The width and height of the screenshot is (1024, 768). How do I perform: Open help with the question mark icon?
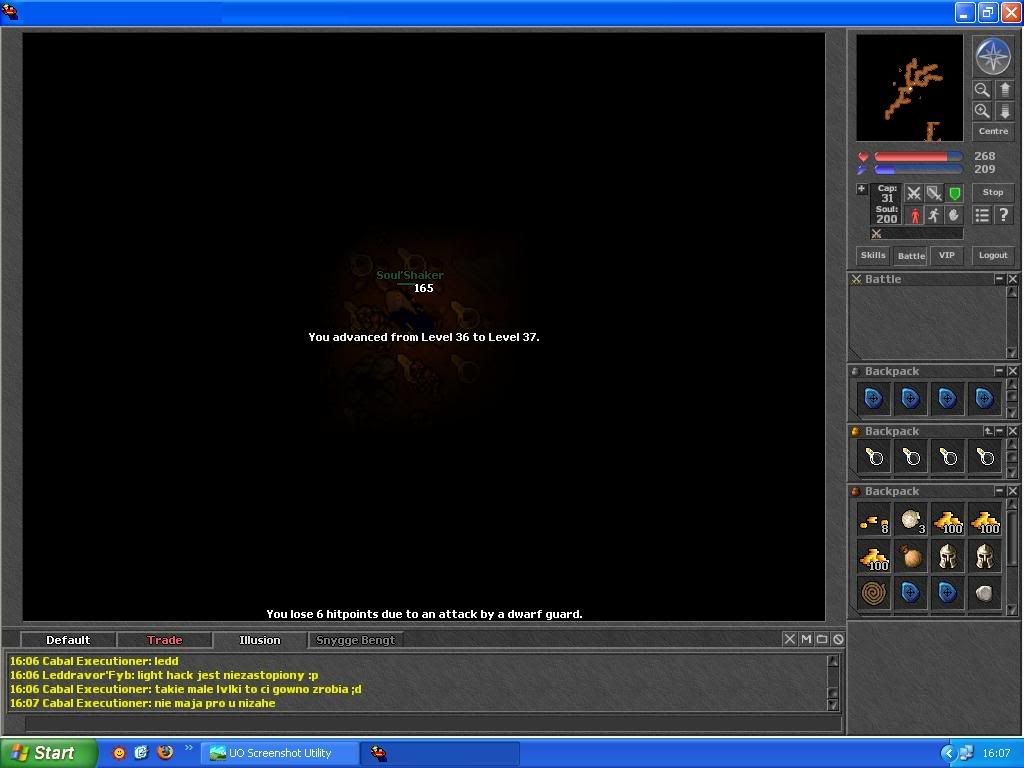pos(1004,215)
